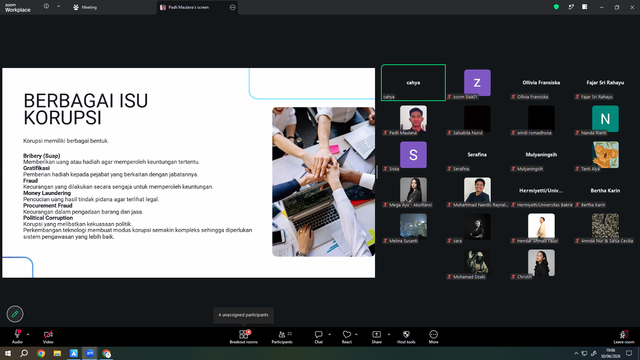Open the meeting info icon in title bar
This screenshot has width=640, height=360.
(47, 7)
